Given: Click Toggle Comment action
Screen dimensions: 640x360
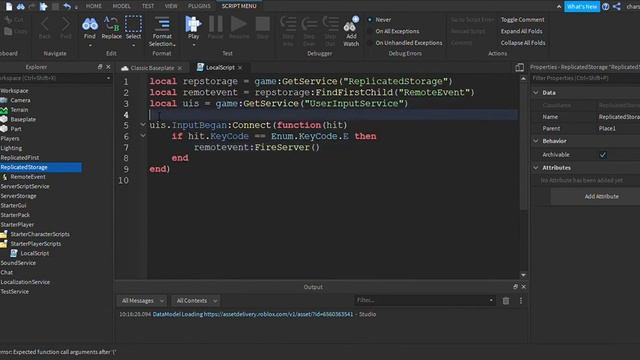Looking at the screenshot, I should 522,20.
